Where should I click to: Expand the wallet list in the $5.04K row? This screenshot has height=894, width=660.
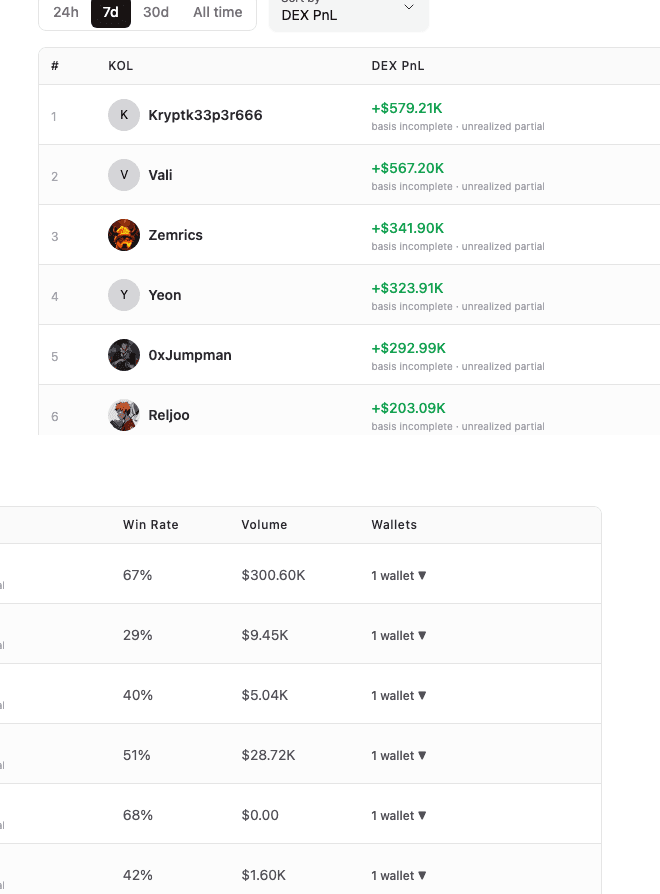[398, 696]
